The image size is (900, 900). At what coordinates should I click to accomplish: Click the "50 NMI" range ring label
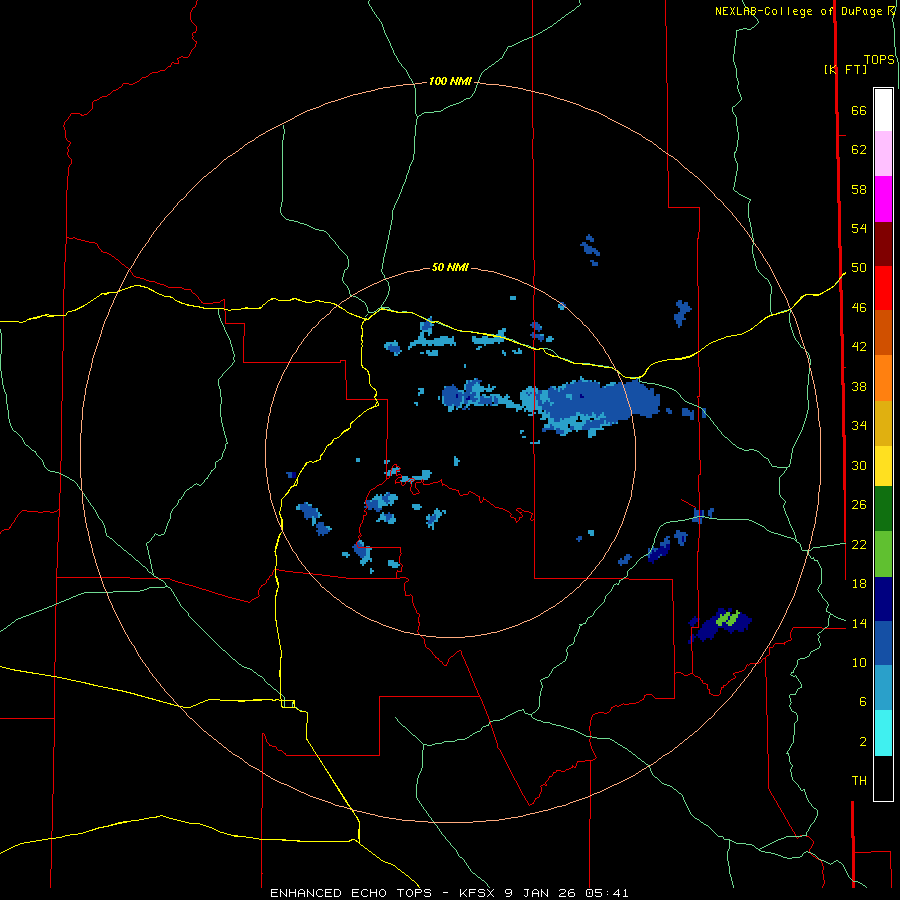point(450,267)
